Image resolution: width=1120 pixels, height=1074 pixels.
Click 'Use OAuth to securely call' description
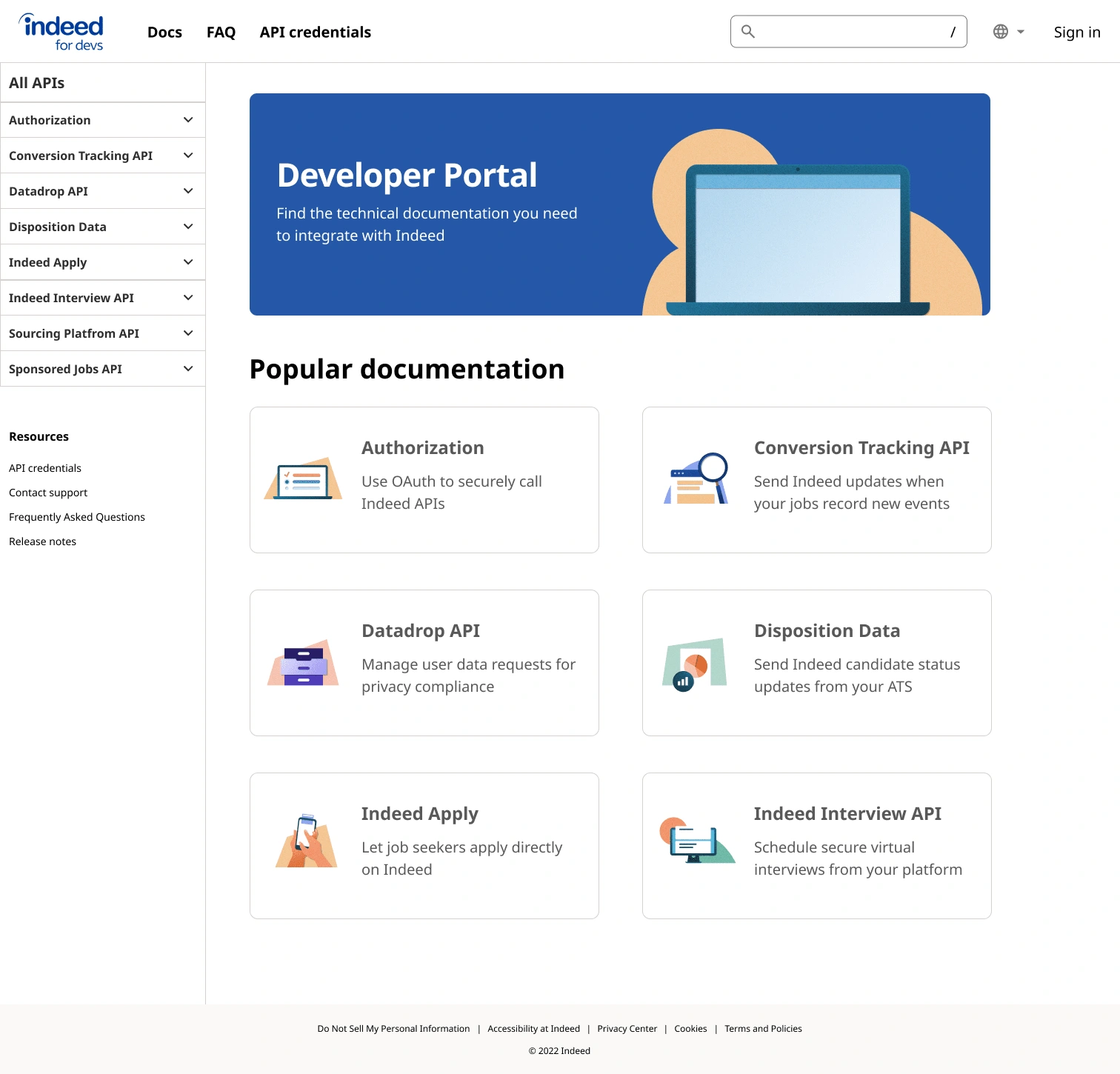coord(452,493)
